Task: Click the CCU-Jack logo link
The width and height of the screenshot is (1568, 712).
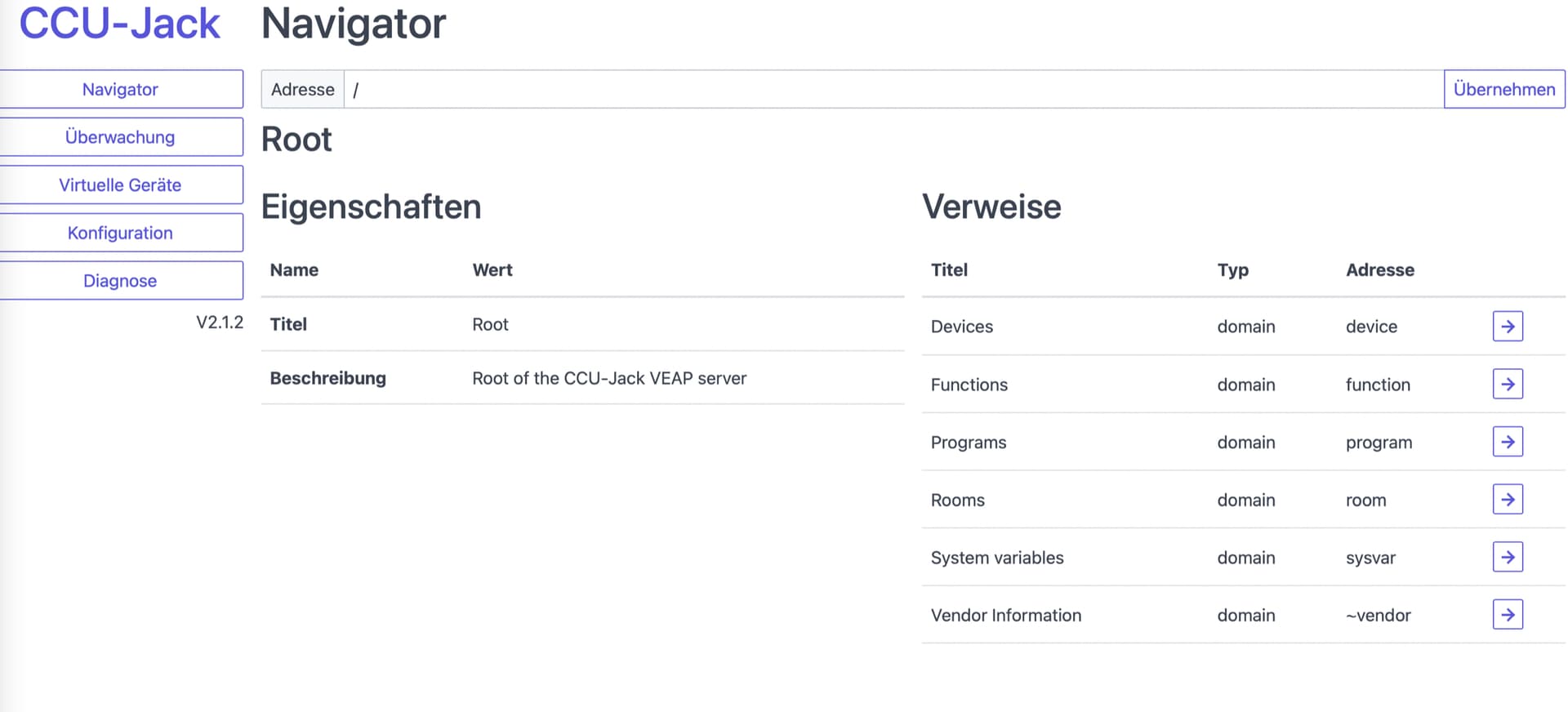Action: click(119, 23)
